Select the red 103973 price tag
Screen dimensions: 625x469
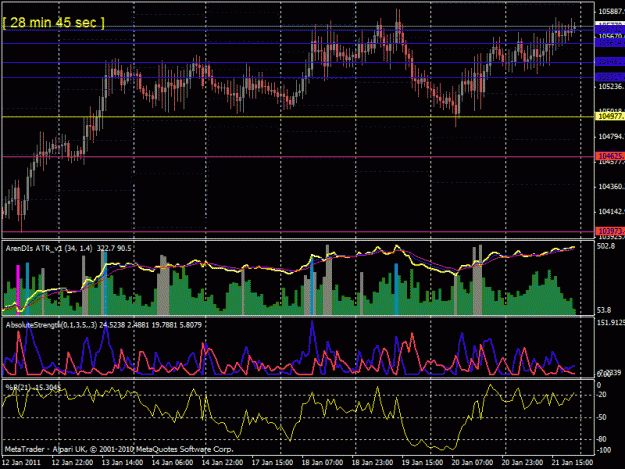click(610, 231)
